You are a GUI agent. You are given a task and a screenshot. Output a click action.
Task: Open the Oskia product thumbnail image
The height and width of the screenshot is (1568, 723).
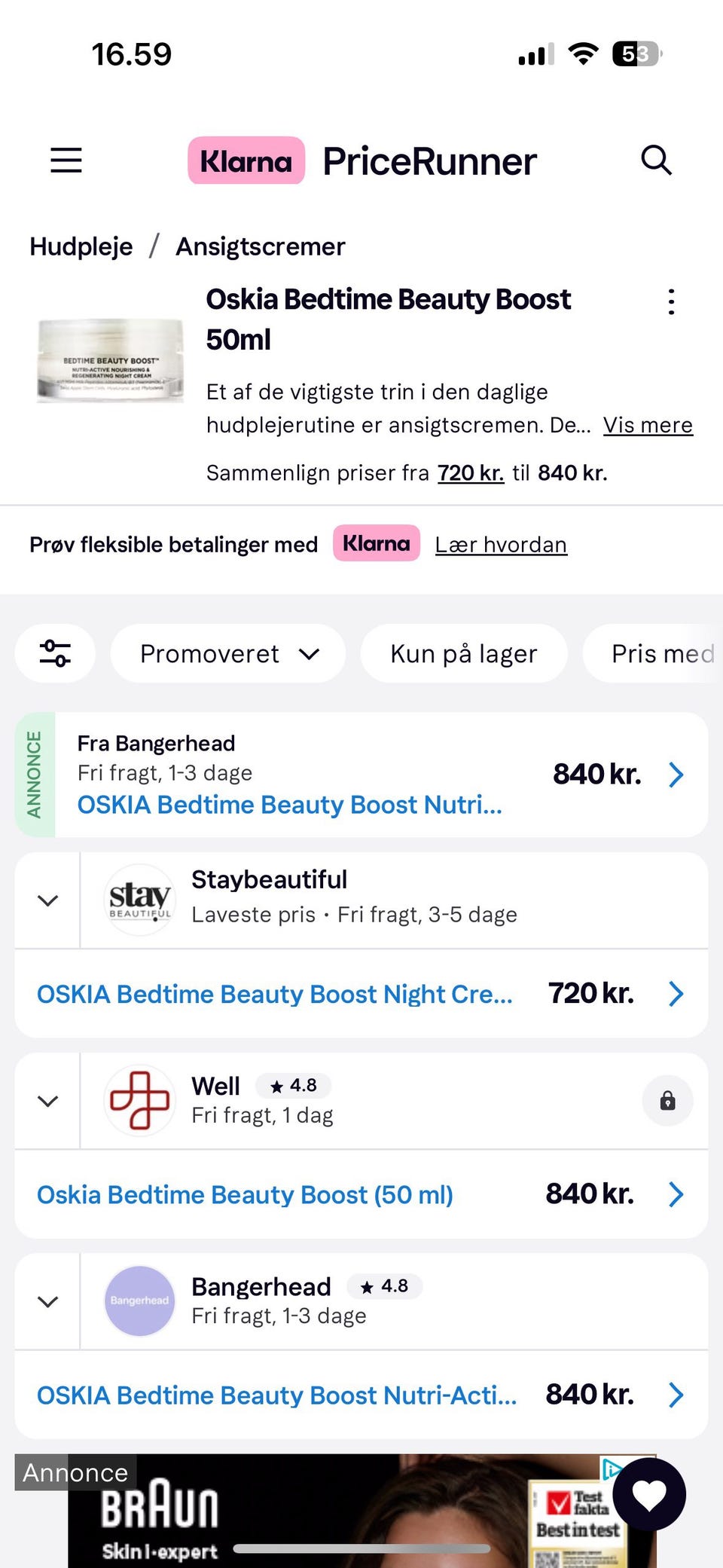click(111, 360)
